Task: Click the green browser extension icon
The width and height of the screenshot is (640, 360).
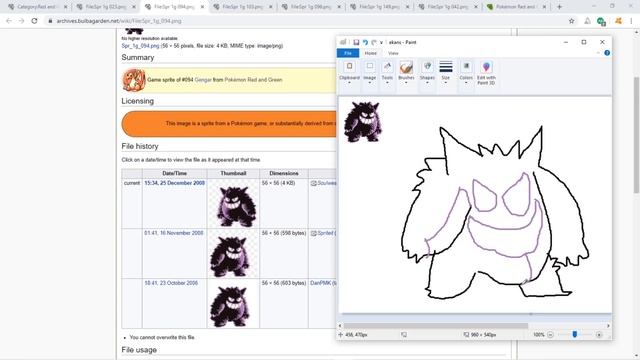Action: [x=601, y=21]
